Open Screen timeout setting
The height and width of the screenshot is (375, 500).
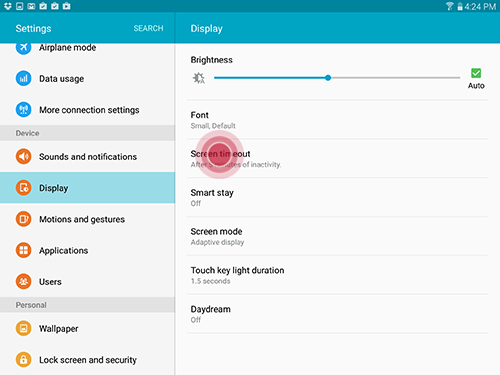[338, 158]
